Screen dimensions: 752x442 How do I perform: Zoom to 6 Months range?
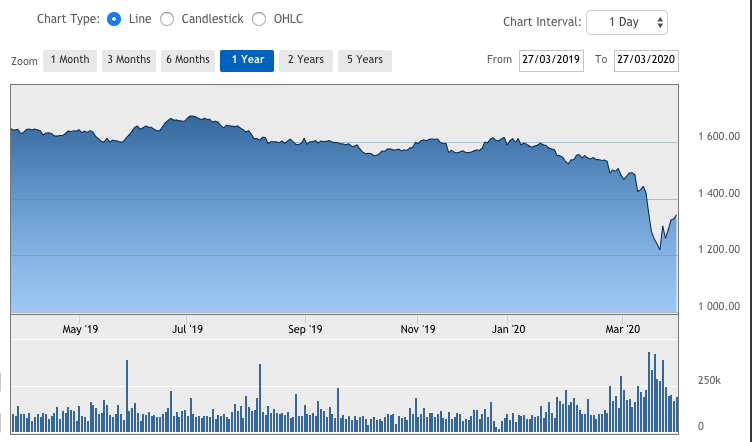(x=188, y=60)
